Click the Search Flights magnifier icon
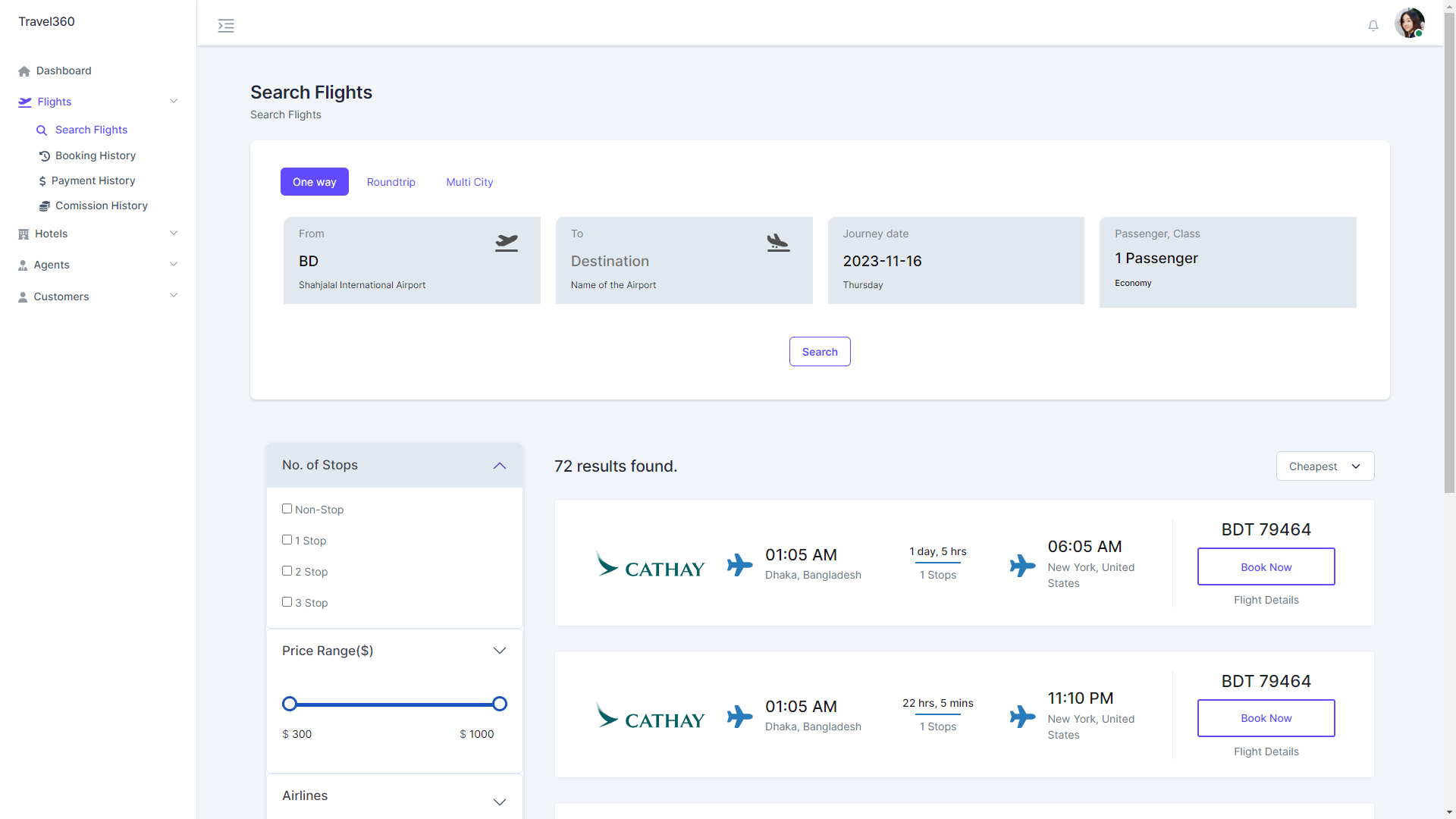The image size is (1456, 819). coord(42,130)
